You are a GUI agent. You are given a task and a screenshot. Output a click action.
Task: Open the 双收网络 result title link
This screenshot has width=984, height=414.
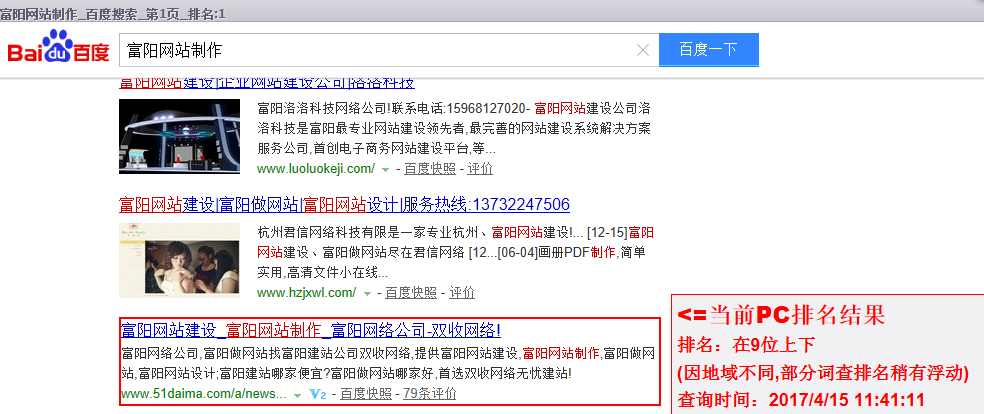(310, 330)
